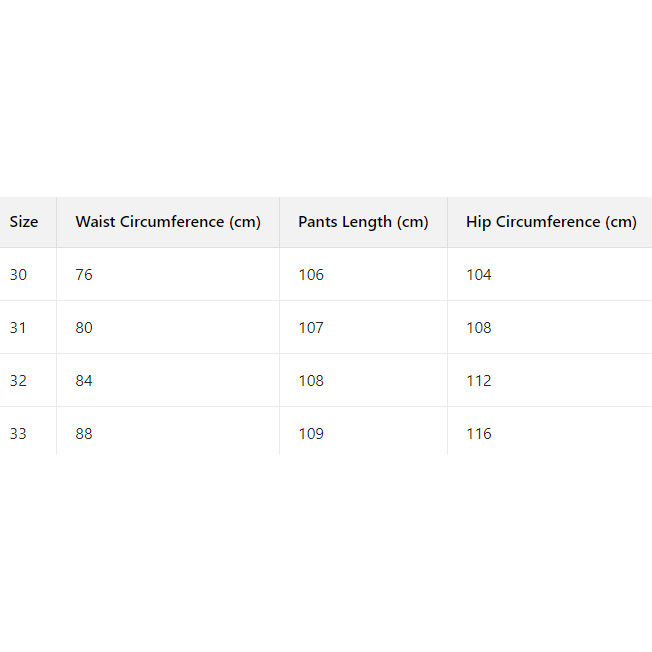Click pants length value 106

tap(311, 275)
